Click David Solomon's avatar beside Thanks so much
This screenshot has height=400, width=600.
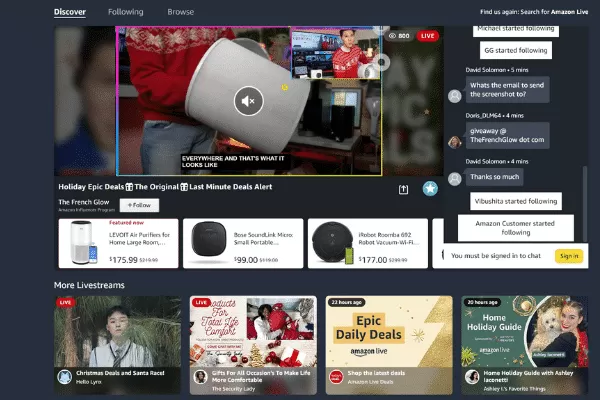455,179
